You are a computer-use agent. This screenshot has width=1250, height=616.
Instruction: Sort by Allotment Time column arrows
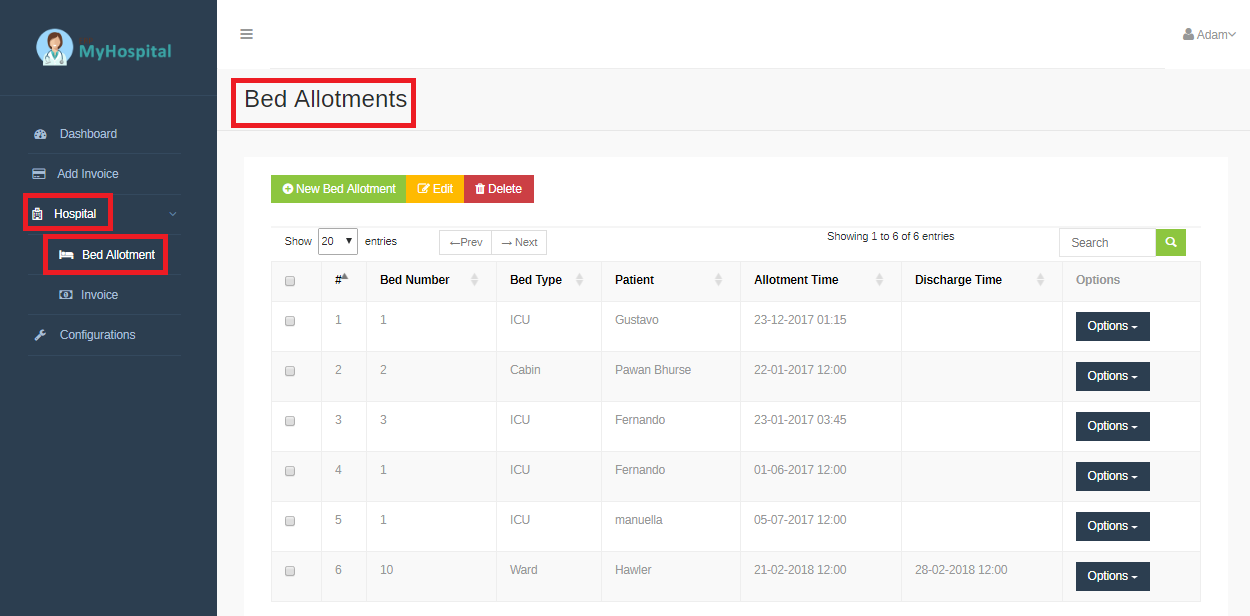coord(880,280)
